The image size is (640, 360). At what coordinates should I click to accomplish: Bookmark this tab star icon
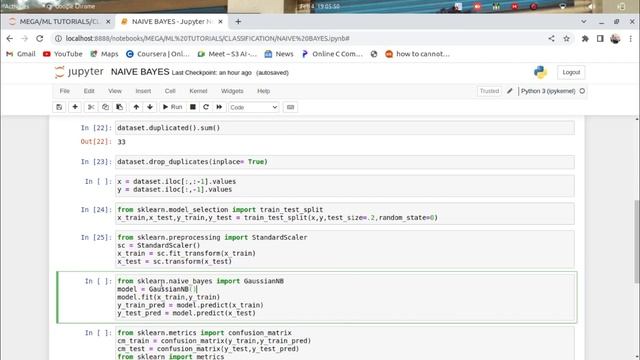pos(567,38)
